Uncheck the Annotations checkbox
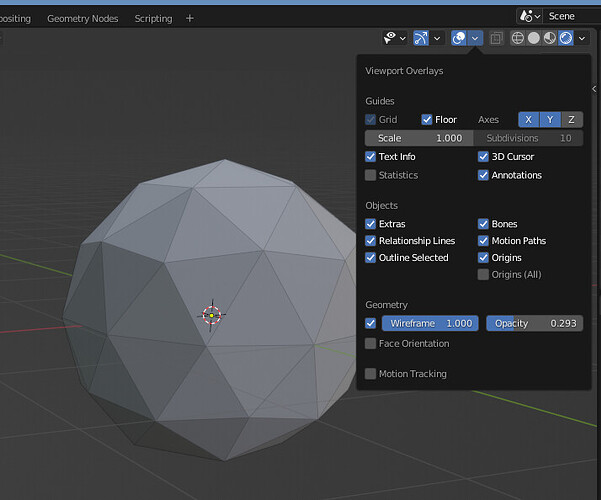Viewport: 601px width, 500px height. [483, 175]
